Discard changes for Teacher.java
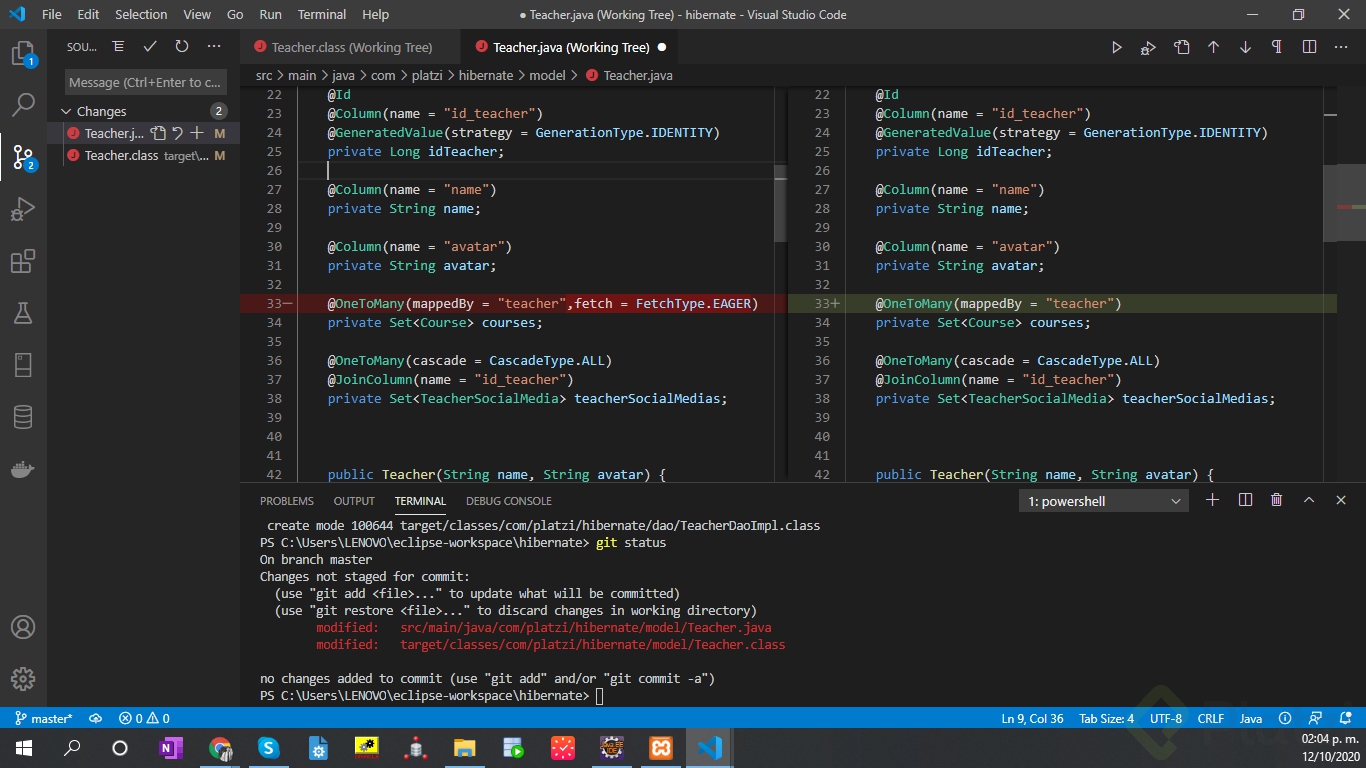The height and width of the screenshot is (768, 1366). (x=177, y=133)
